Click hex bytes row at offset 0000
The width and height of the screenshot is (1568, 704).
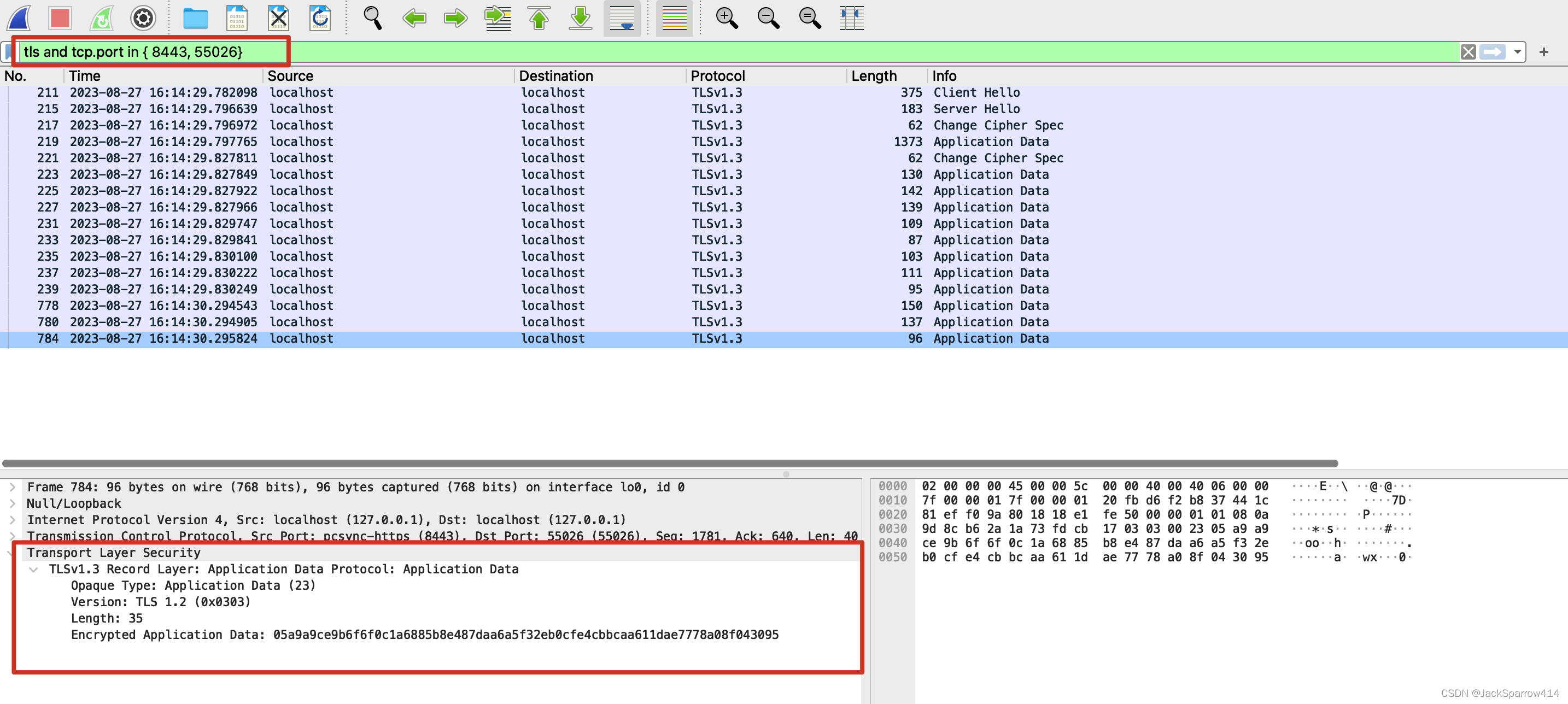pos(1095,486)
